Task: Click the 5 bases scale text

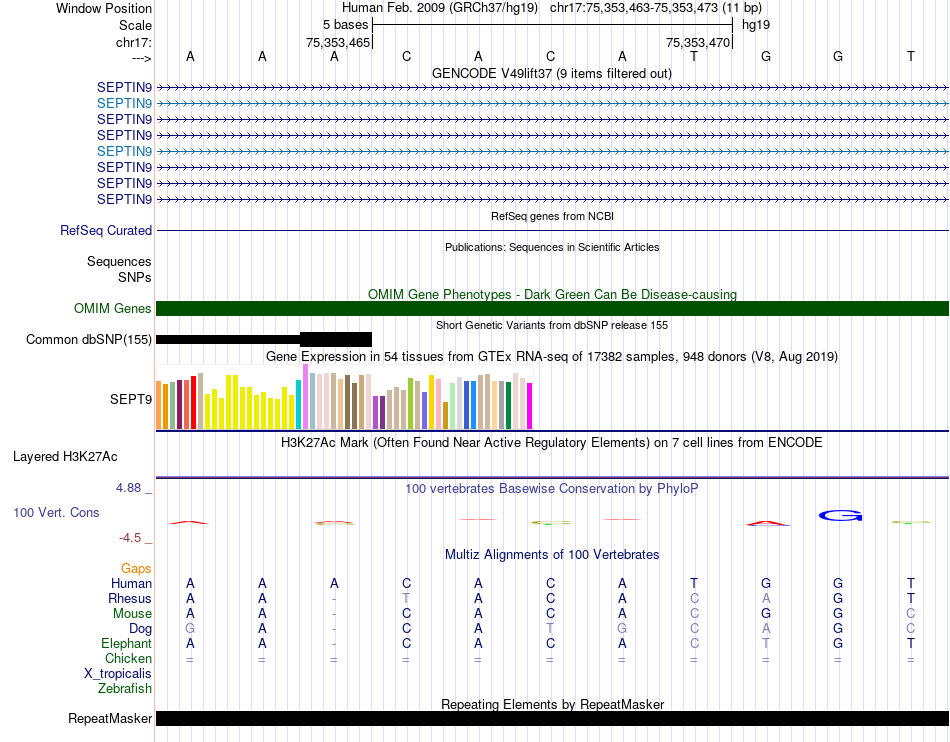Action: tap(345, 25)
